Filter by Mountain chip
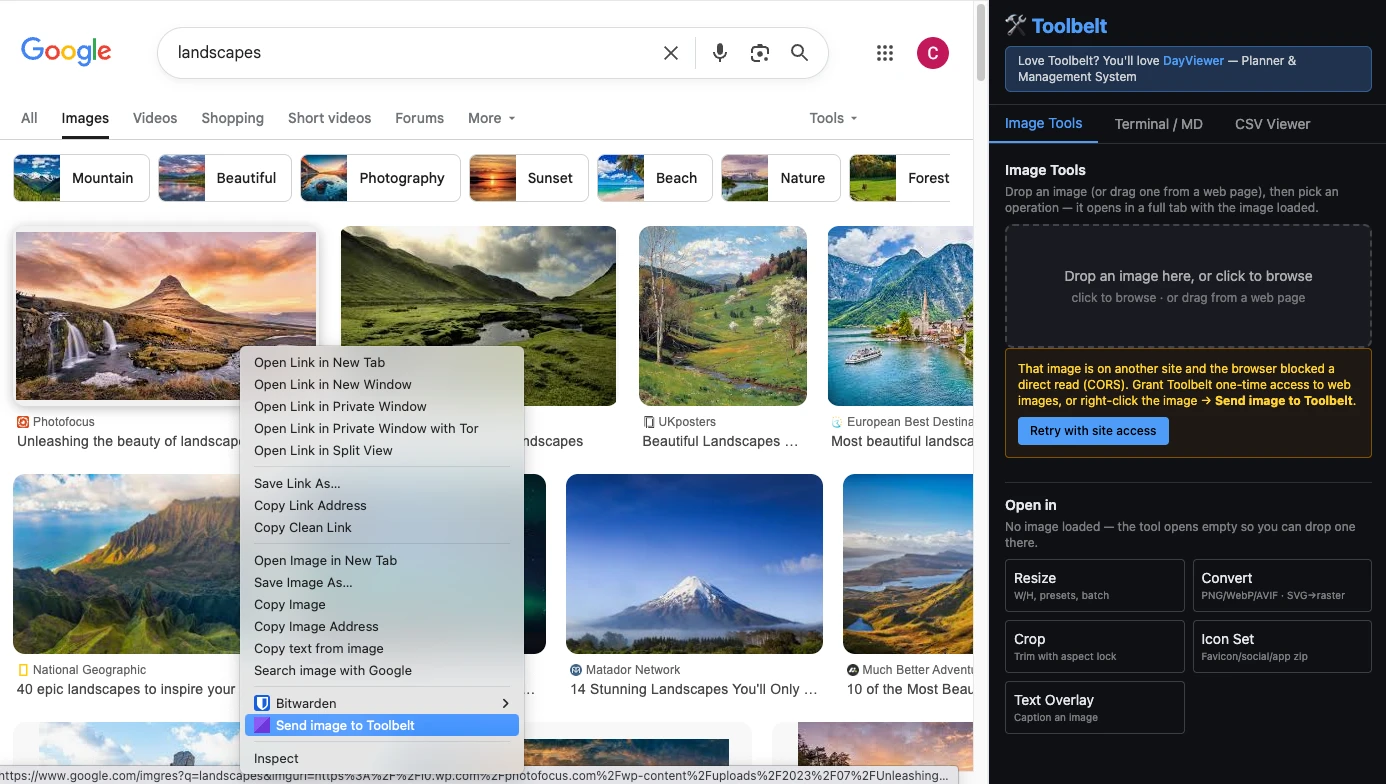The width and height of the screenshot is (1386, 784). (81, 178)
